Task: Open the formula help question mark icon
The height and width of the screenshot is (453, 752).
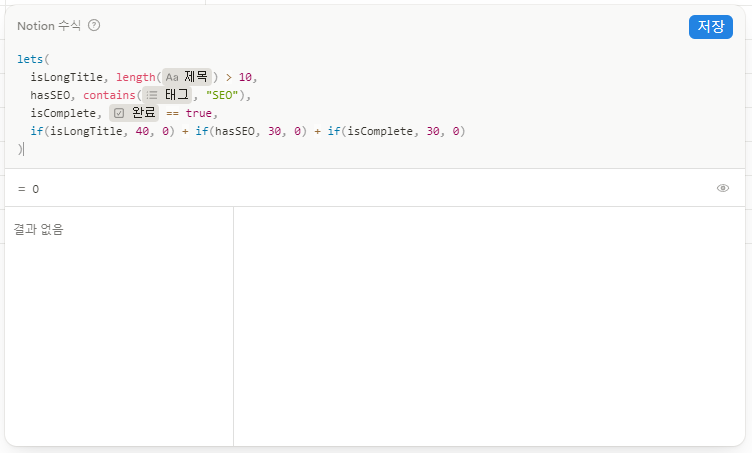Action: click(x=94, y=25)
